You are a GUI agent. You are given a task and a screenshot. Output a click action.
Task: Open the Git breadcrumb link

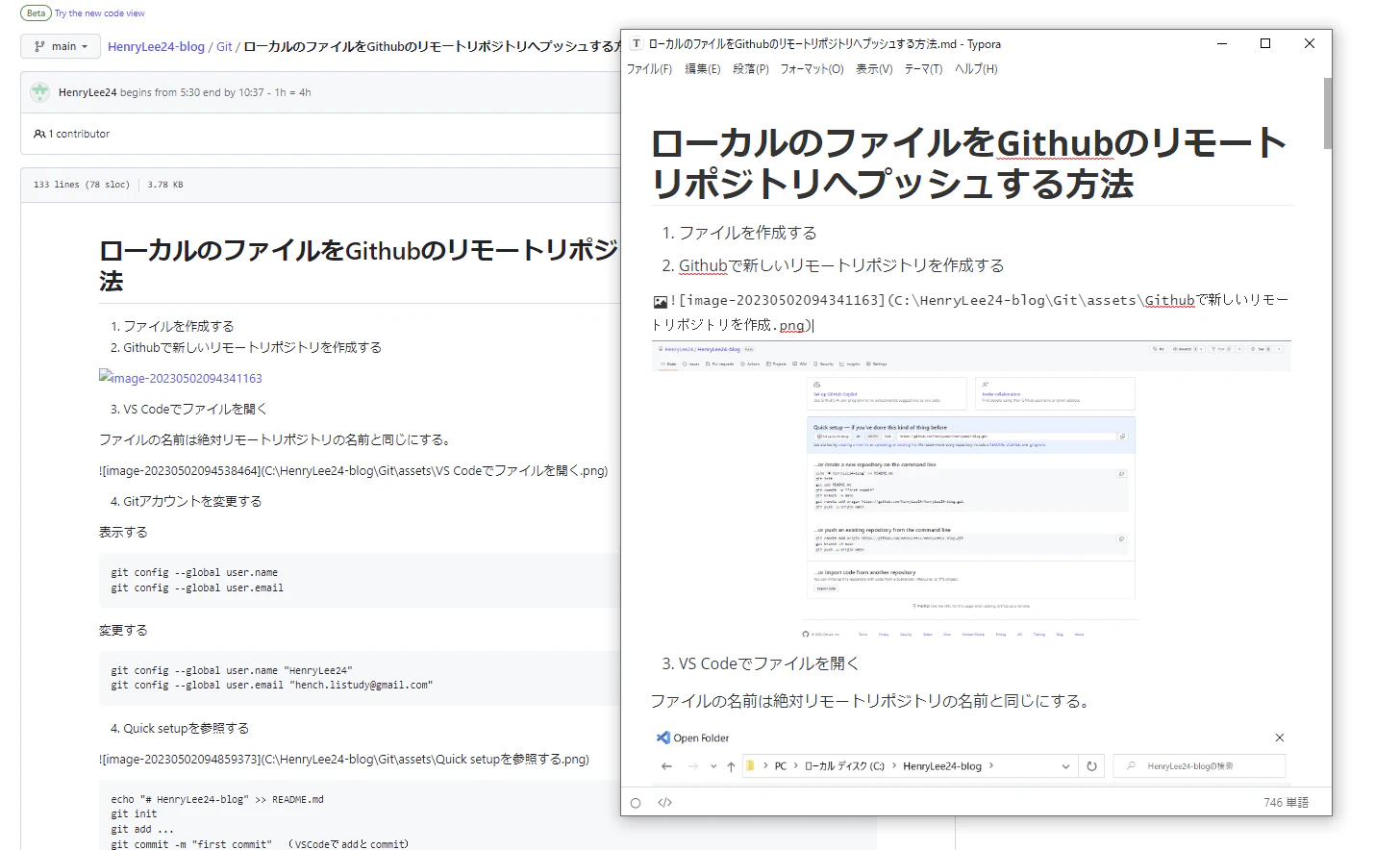[224, 45]
